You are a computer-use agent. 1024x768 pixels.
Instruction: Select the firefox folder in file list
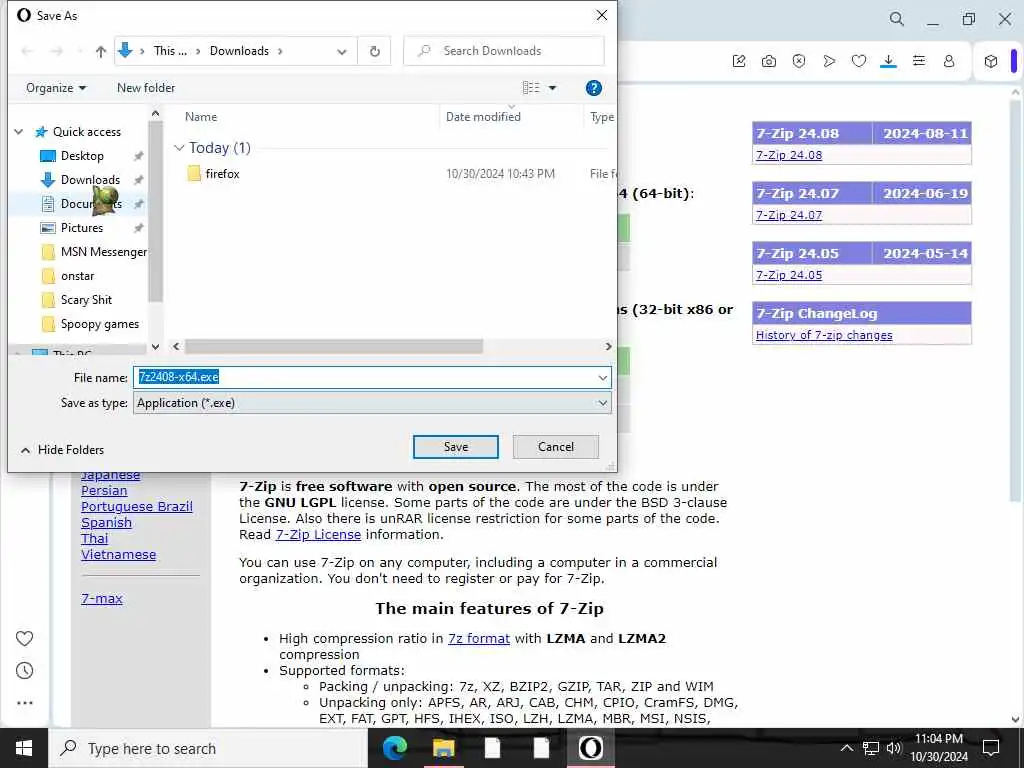[x=222, y=174]
